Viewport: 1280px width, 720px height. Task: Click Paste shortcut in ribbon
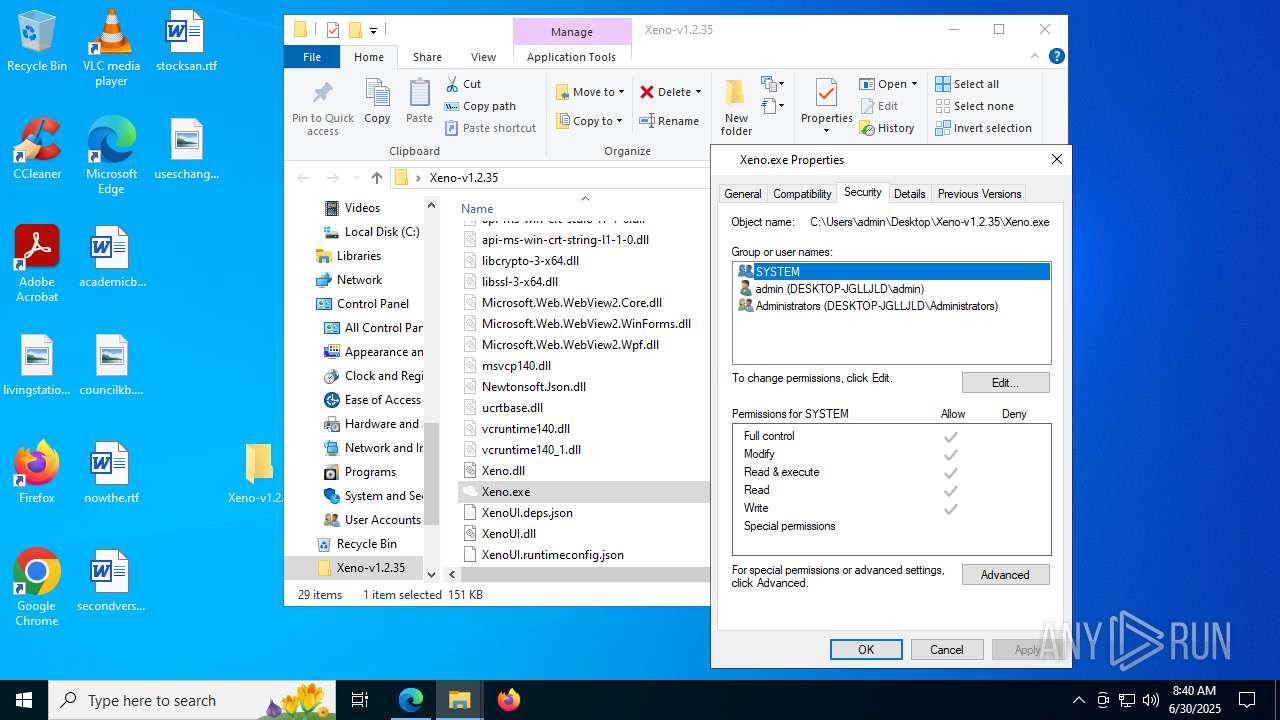[490, 128]
